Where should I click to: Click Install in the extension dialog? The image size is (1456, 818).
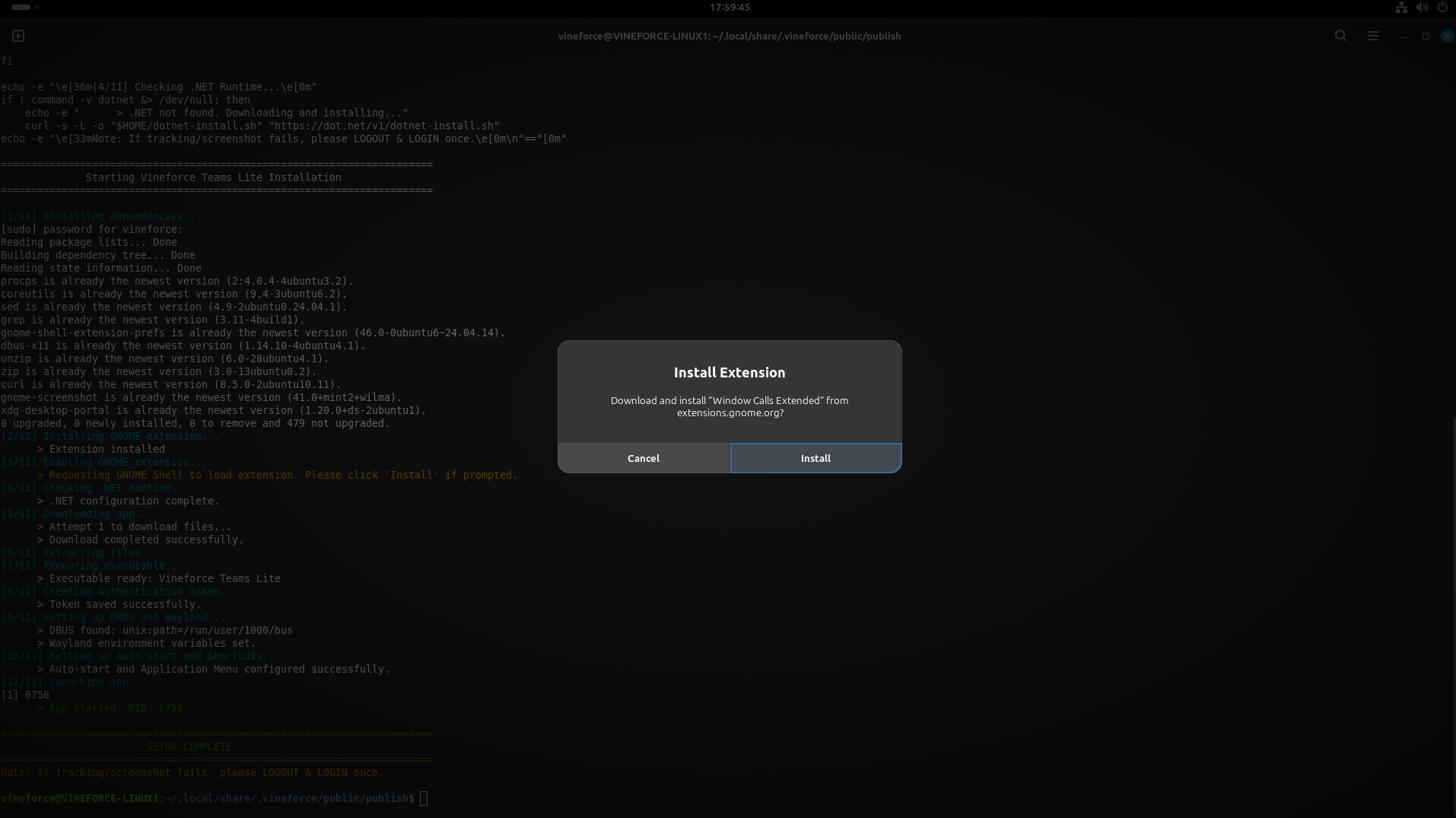click(x=815, y=458)
